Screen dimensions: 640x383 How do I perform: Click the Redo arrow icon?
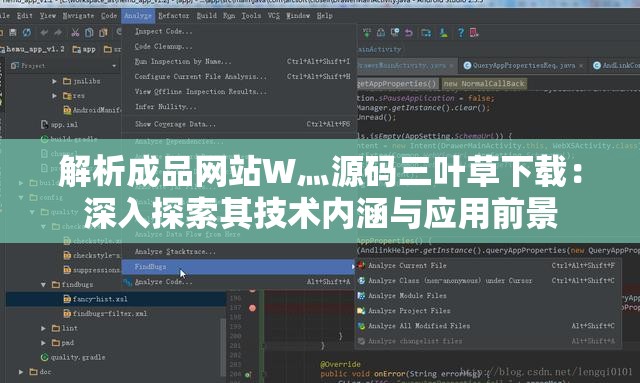[x=58, y=33]
